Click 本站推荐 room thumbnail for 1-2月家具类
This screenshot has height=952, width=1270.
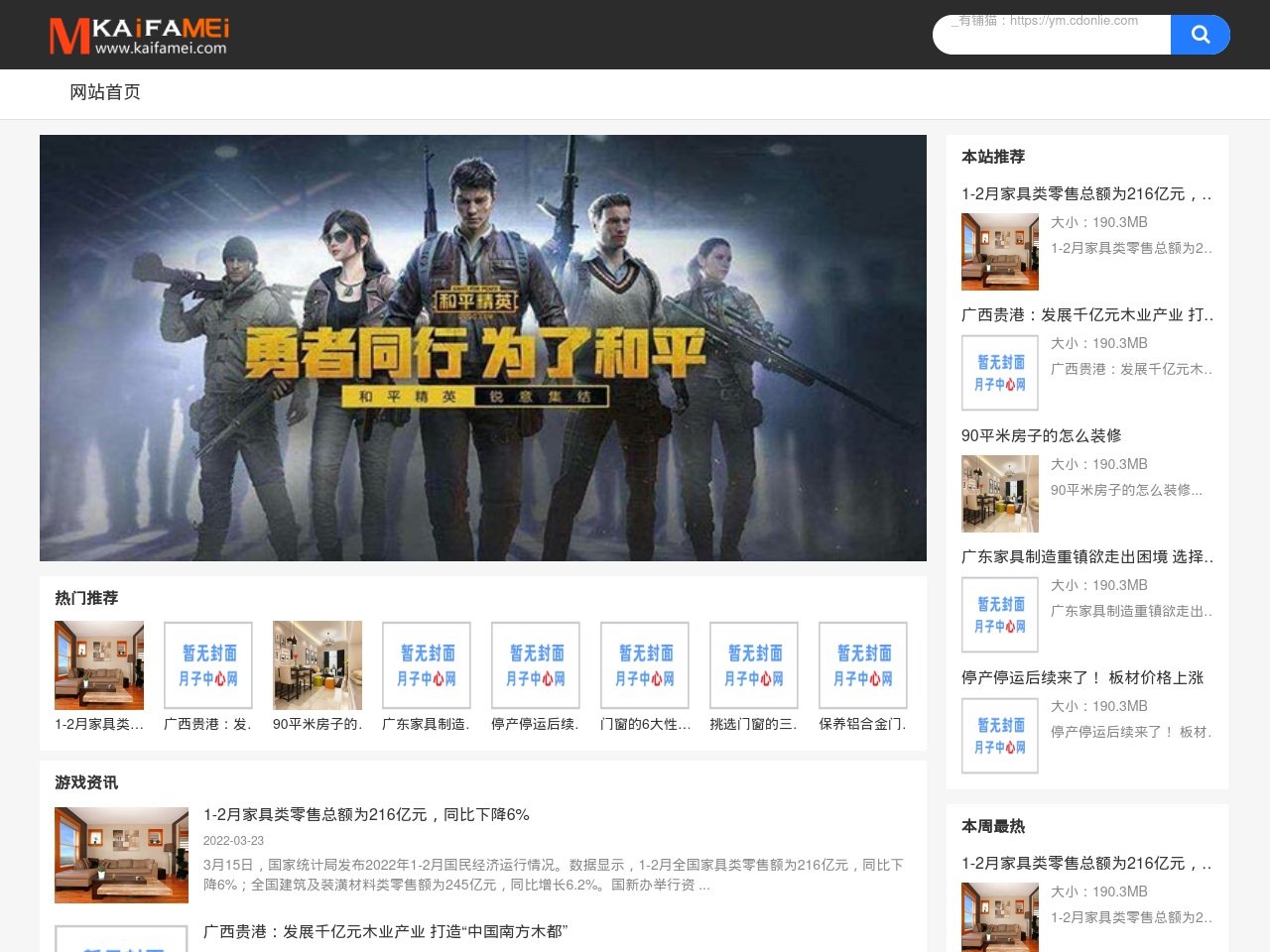pos(1000,252)
